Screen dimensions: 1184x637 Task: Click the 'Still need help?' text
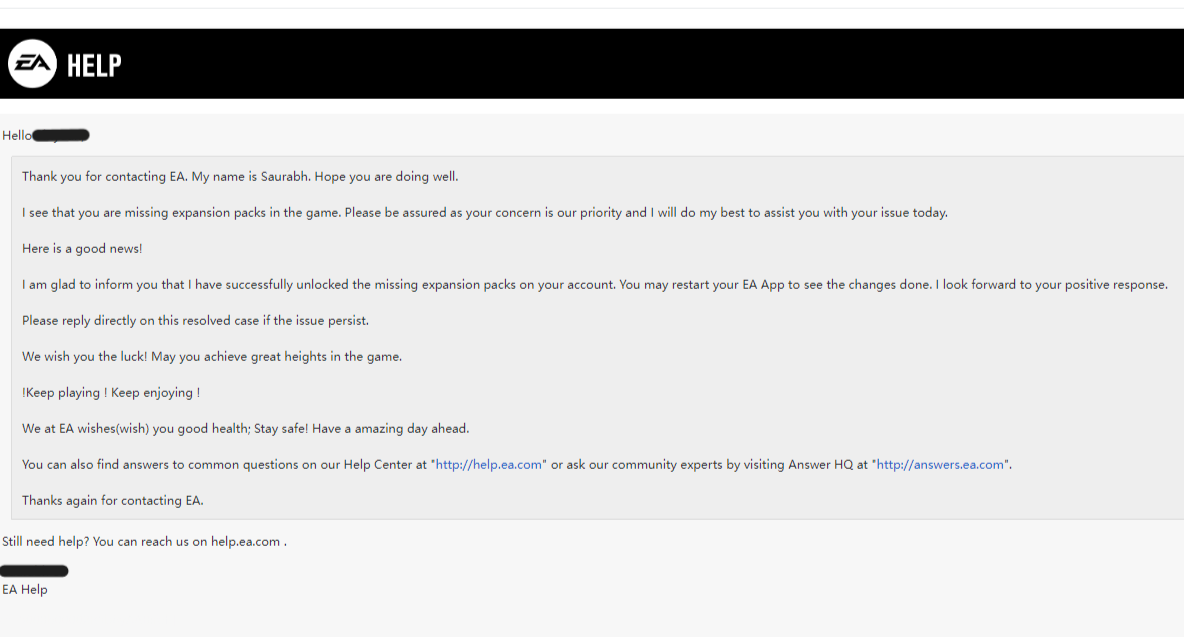point(45,541)
